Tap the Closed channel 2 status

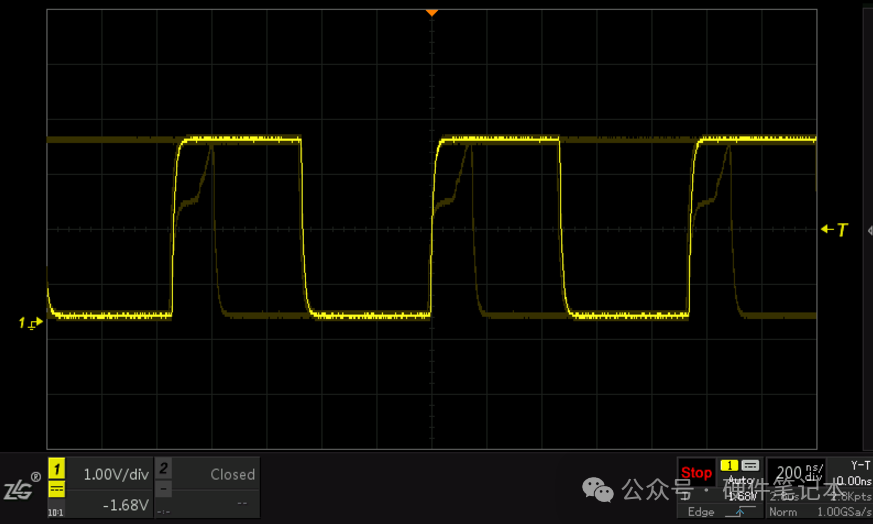click(x=233, y=474)
